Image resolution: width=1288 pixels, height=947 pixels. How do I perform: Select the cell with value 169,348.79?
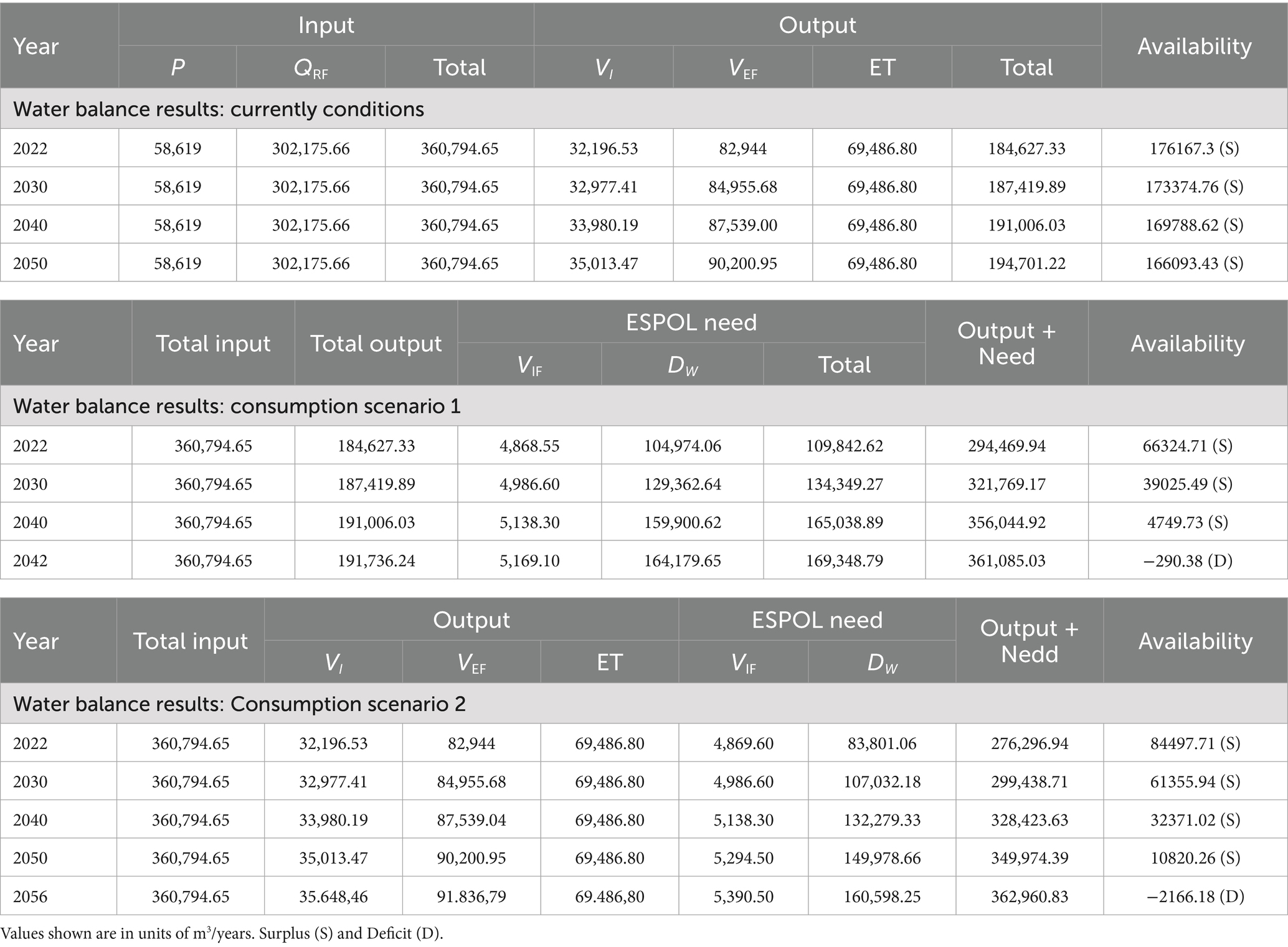click(x=844, y=560)
